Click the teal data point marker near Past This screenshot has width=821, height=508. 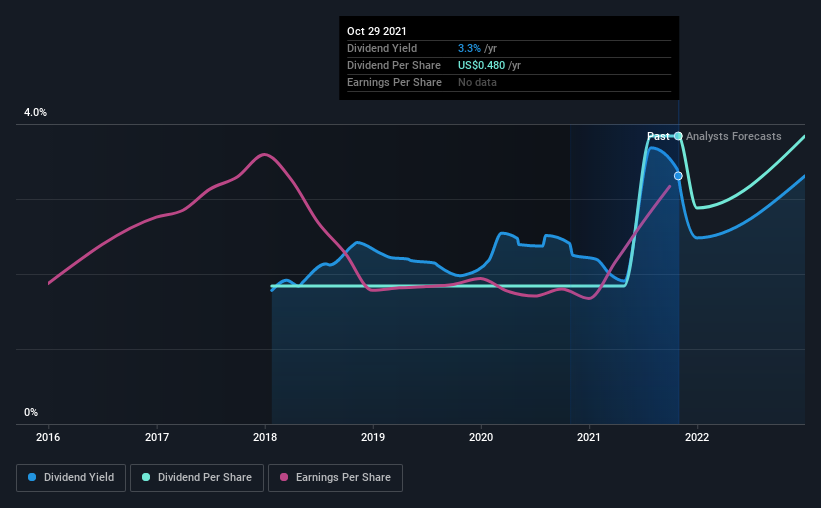(x=678, y=136)
